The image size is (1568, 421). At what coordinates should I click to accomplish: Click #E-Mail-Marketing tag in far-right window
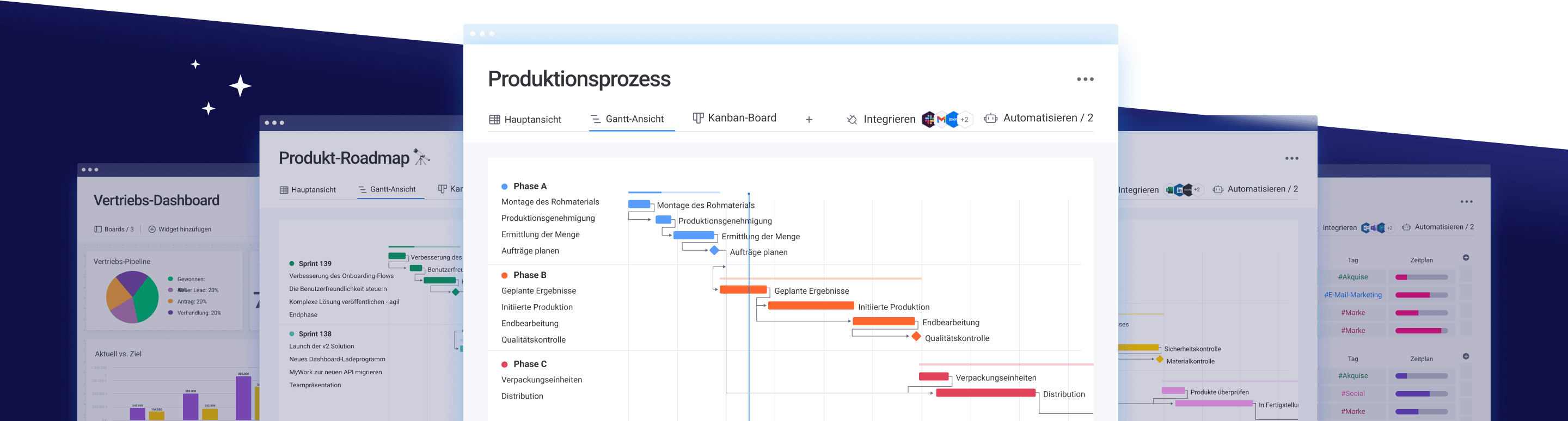pos(1352,295)
